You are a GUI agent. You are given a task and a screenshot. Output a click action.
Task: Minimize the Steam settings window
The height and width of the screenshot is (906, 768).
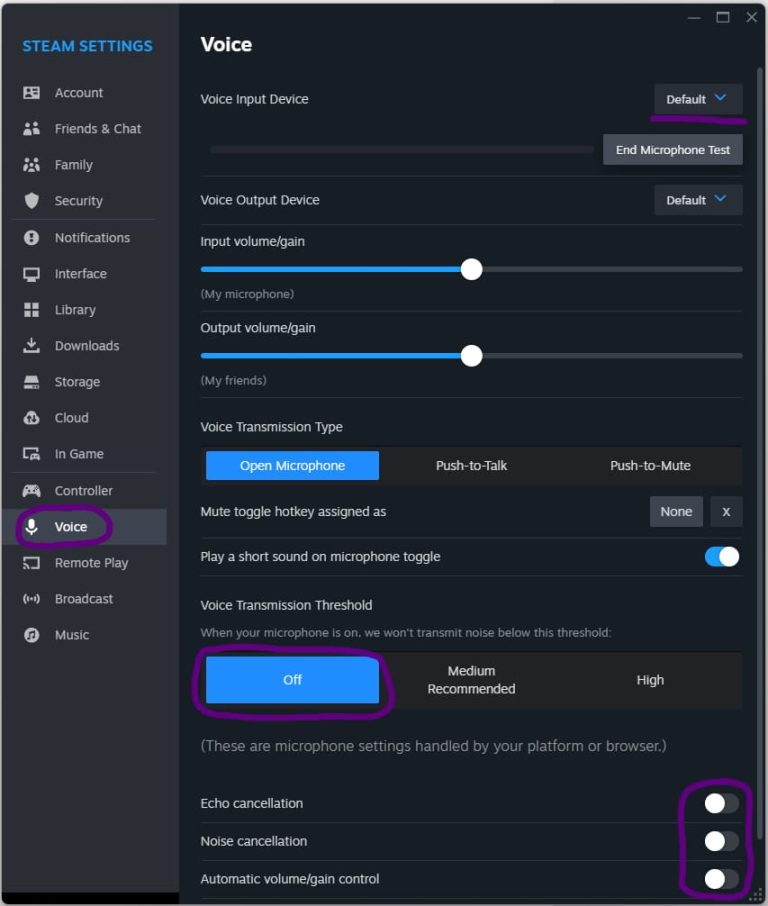tap(694, 18)
